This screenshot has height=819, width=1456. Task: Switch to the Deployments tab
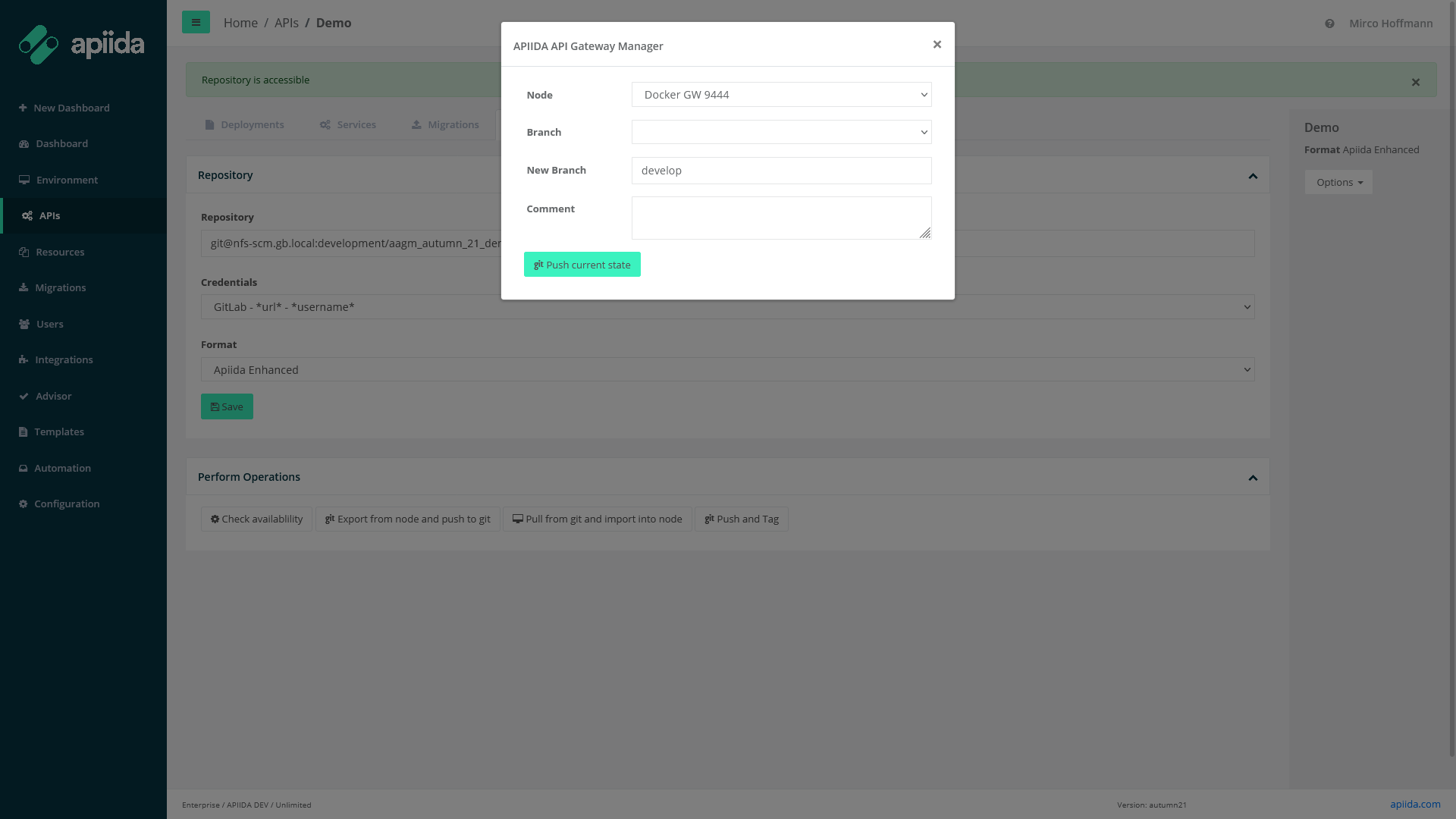(244, 125)
